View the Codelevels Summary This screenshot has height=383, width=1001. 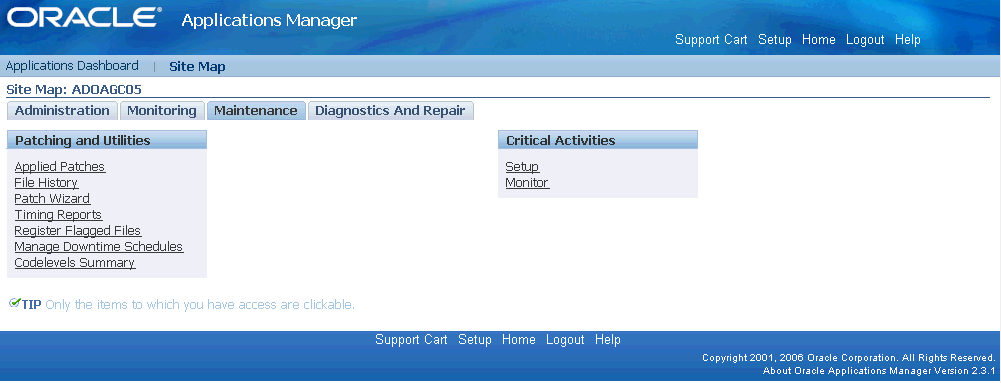coord(75,262)
